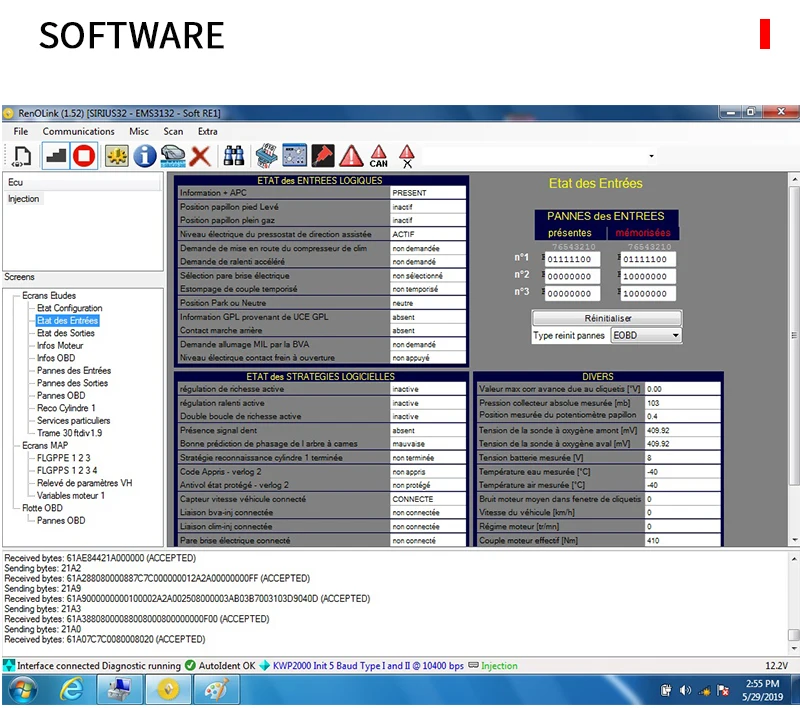Click the AutoIdent OK green check icon
800x708 pixels.
tap(190, 666)
